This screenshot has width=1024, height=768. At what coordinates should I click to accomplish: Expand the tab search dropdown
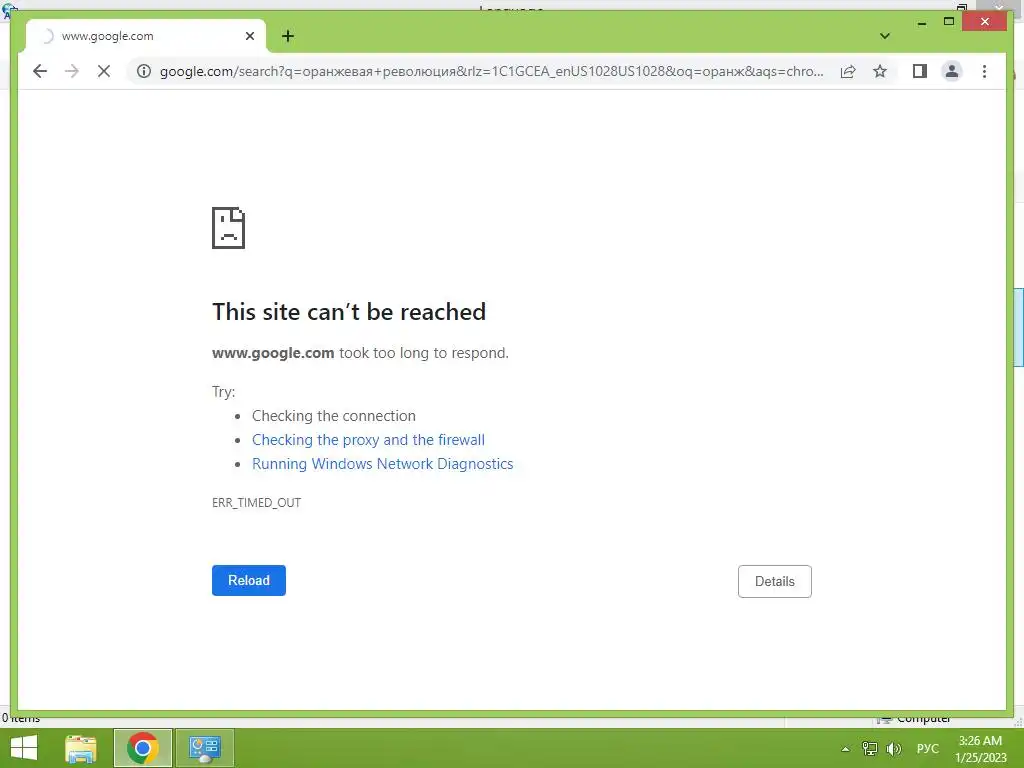tap(885, 36)
